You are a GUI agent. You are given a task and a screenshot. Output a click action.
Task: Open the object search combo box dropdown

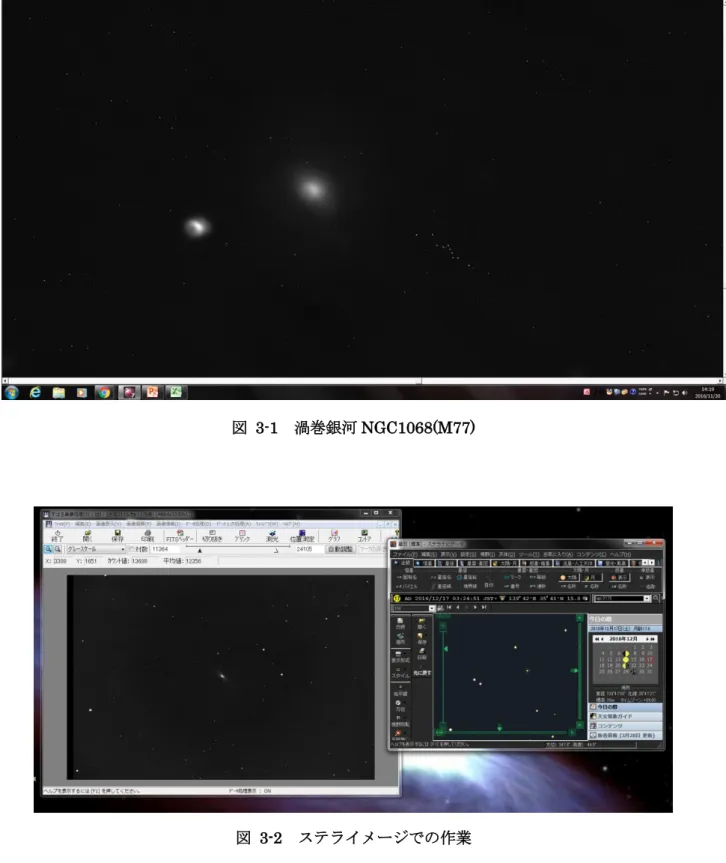coord(647,598)
